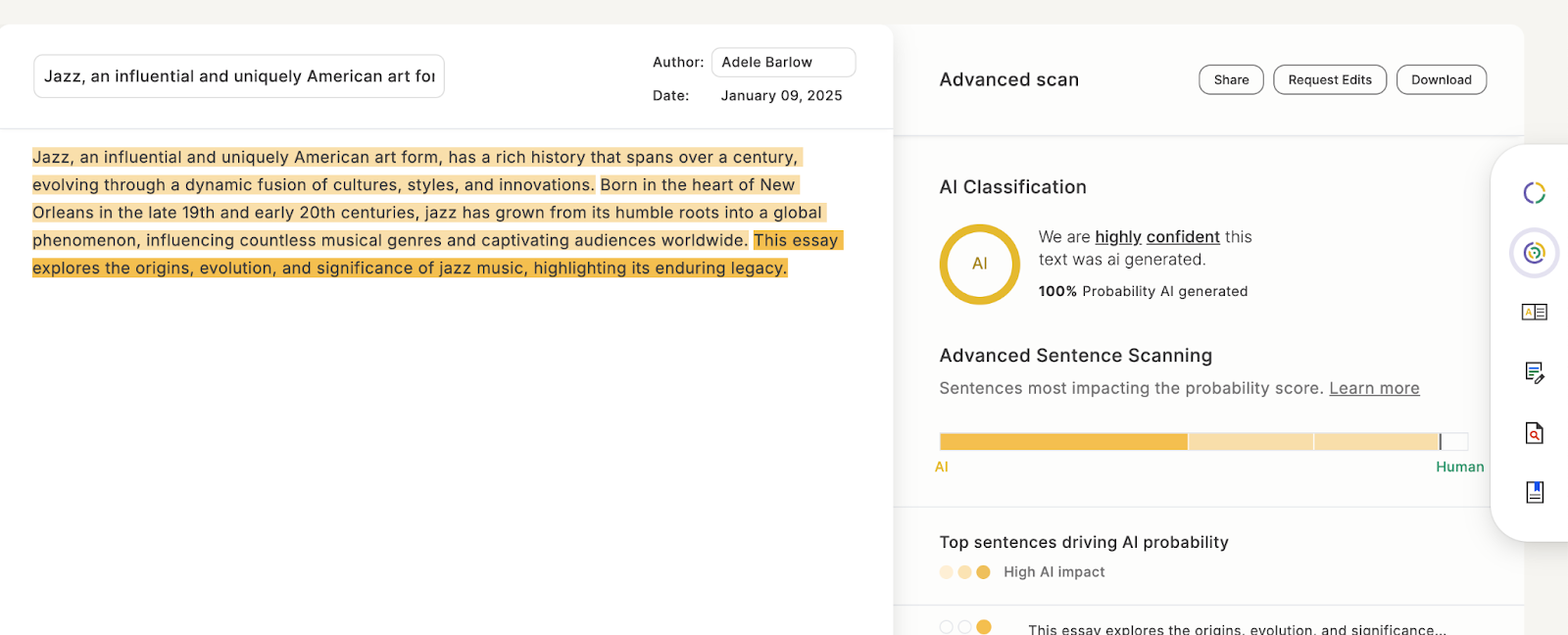Select highlighted sentence starting 'This essay explores'

(437, 254)
